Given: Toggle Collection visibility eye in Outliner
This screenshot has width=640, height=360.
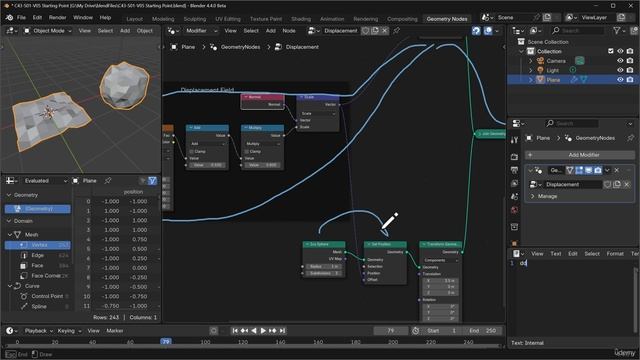Looking at the screenshot, I should pyautogui.click(x=620, y=51).
